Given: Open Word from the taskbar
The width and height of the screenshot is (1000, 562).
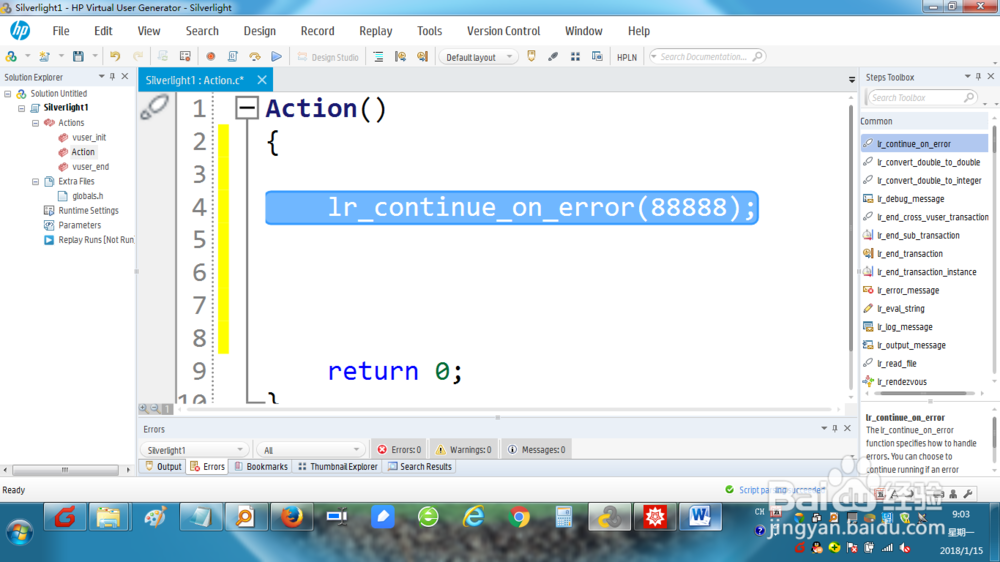Looking at the screenshot, I should (x=700, y=517).
